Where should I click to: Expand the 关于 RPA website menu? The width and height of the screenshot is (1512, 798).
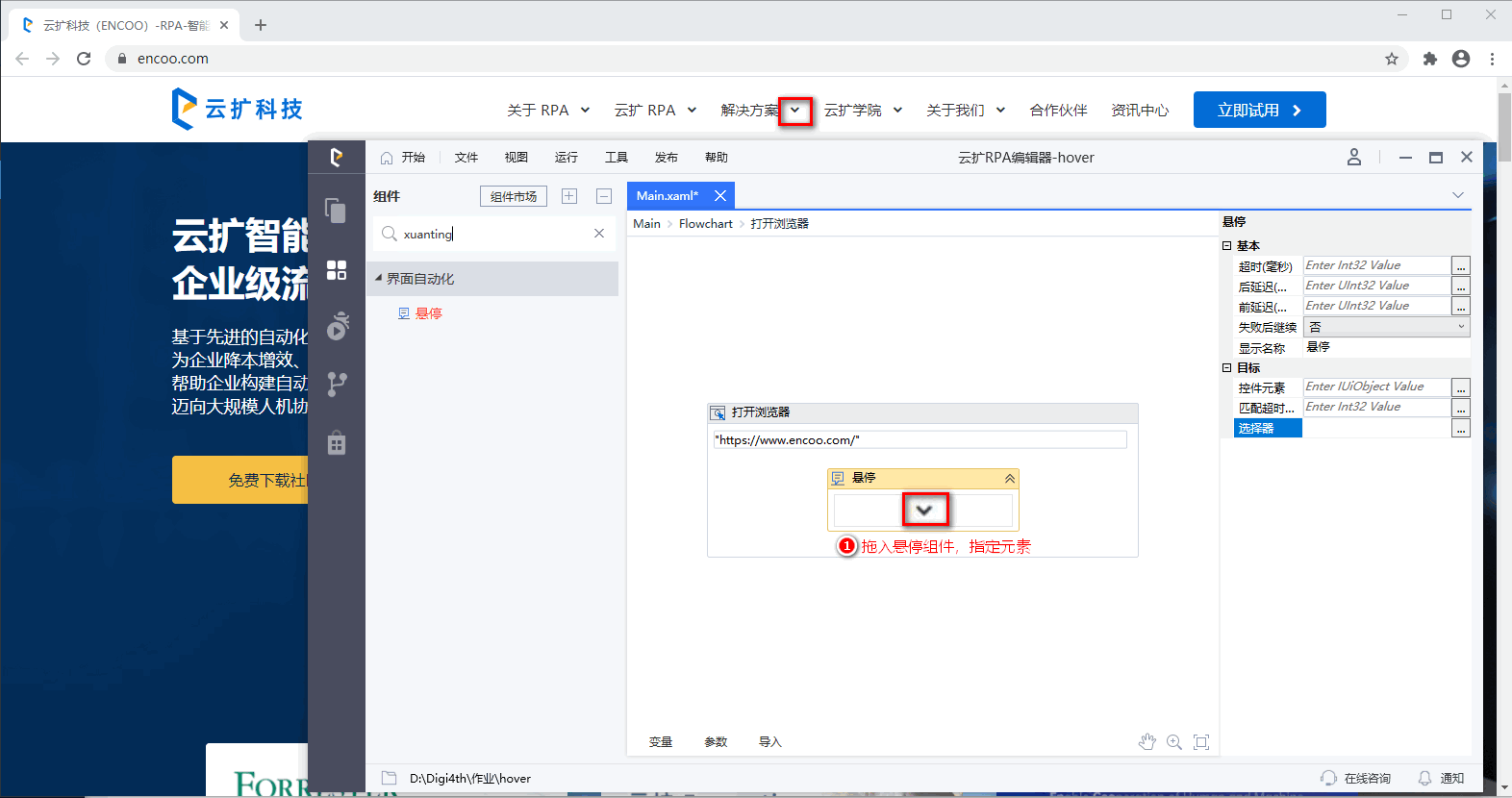click(585, 111)
